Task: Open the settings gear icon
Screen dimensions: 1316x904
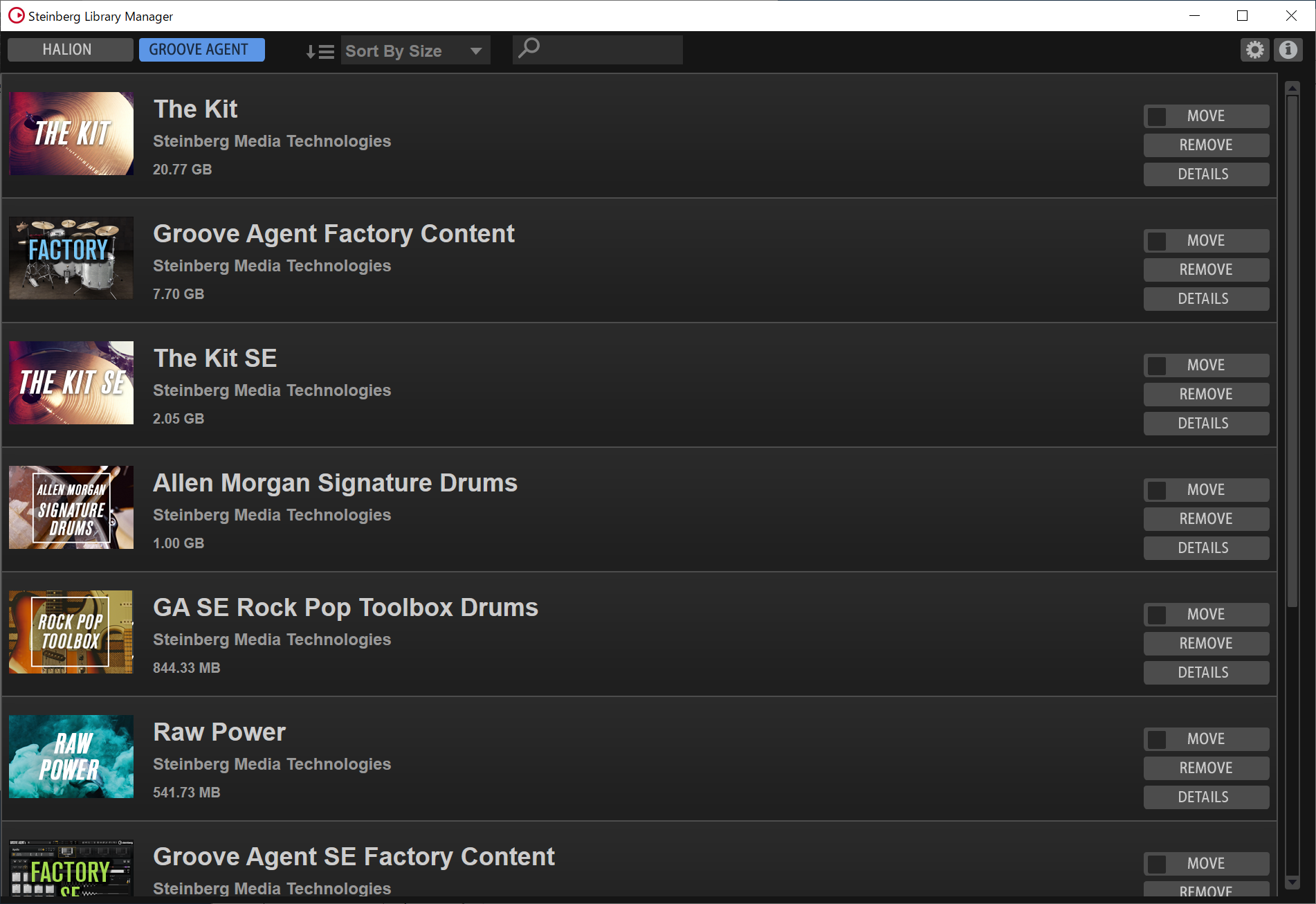Action: coord(1254,50)
